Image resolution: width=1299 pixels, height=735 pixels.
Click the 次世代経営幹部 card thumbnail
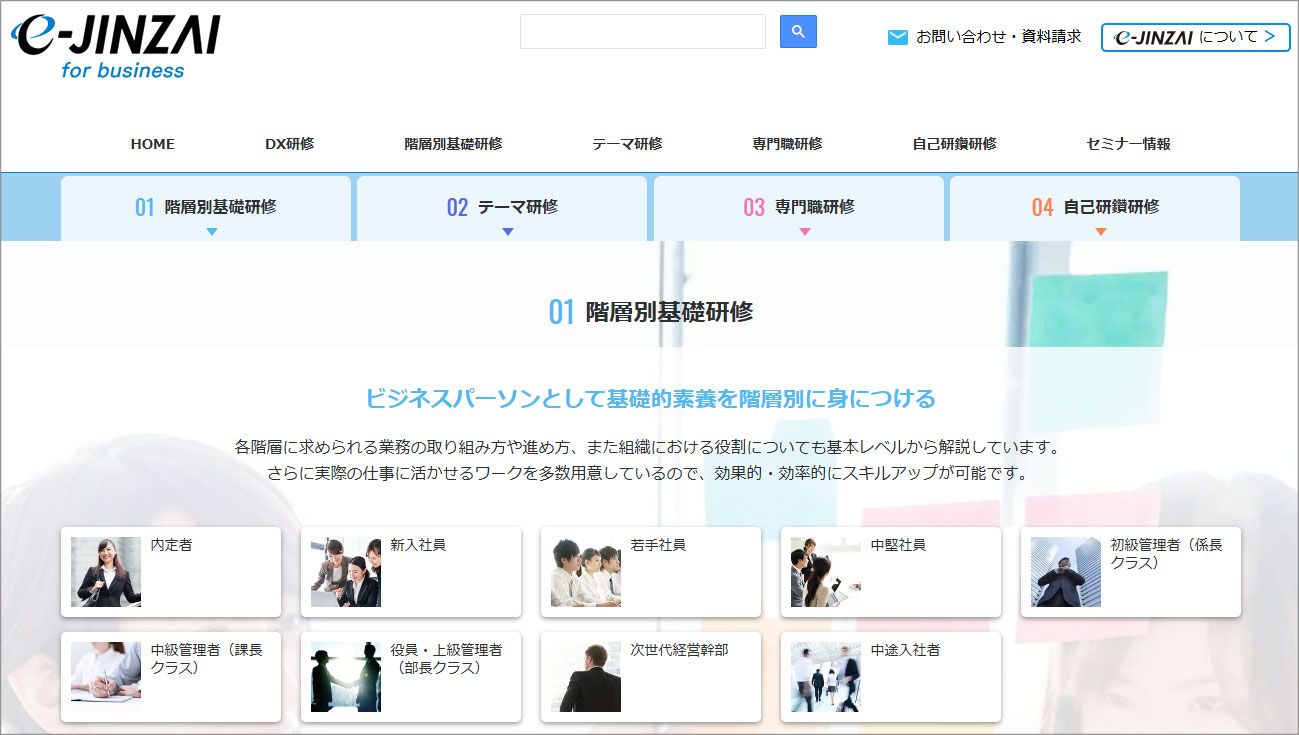586,677
